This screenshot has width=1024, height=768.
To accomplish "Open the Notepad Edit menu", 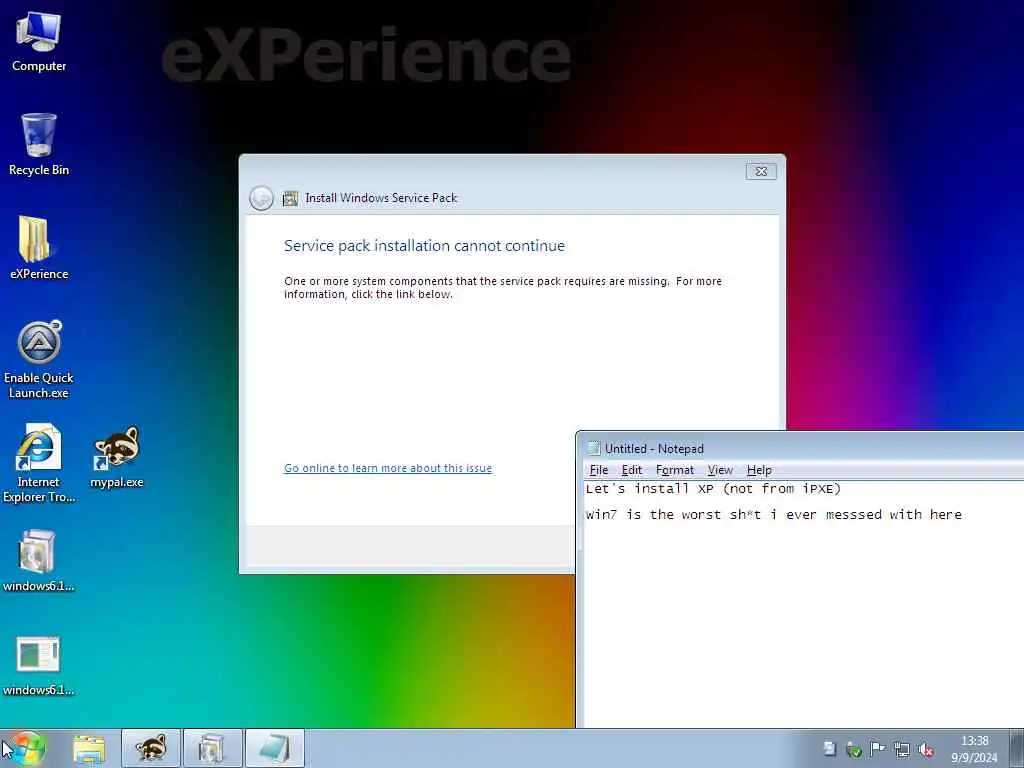I will tap(632, 470).
